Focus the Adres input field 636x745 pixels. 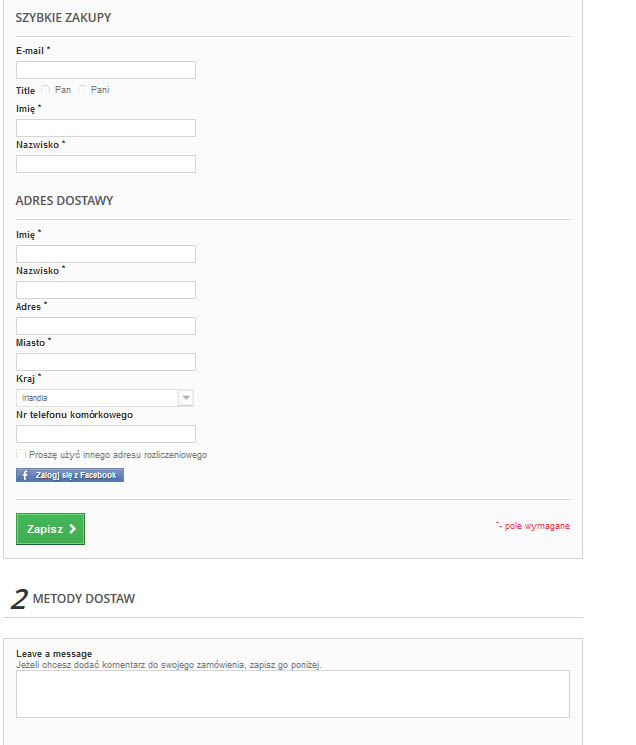click(x=106, y=326)
